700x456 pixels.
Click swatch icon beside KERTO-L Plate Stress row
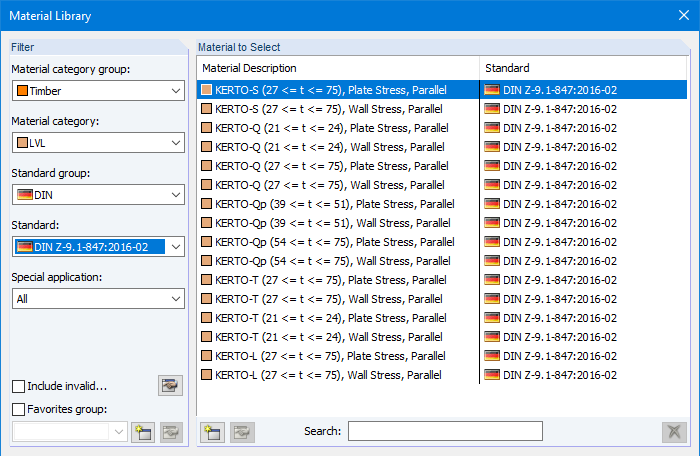point(206,356)
